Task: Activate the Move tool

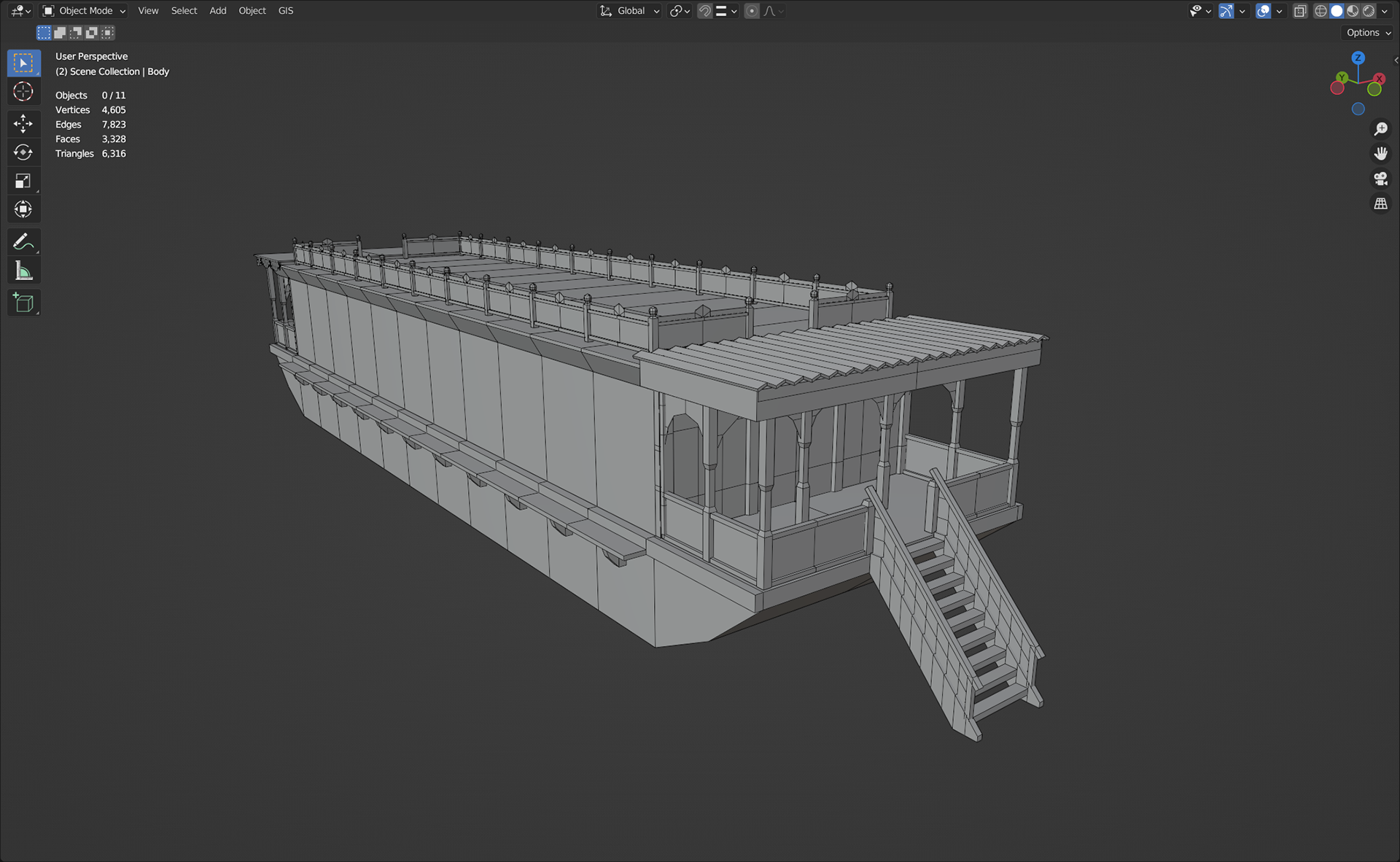Action: [x=23, y=123]
